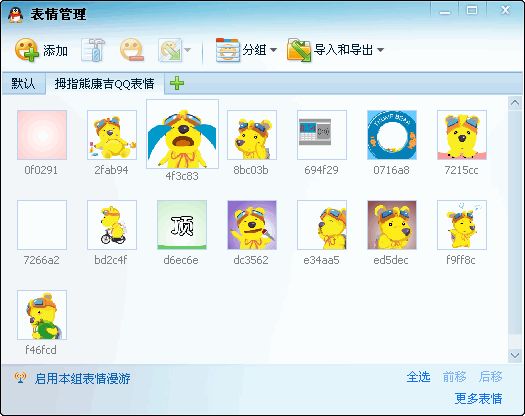Minimize the 表情管理 window
525x416 pixels.
445,11
